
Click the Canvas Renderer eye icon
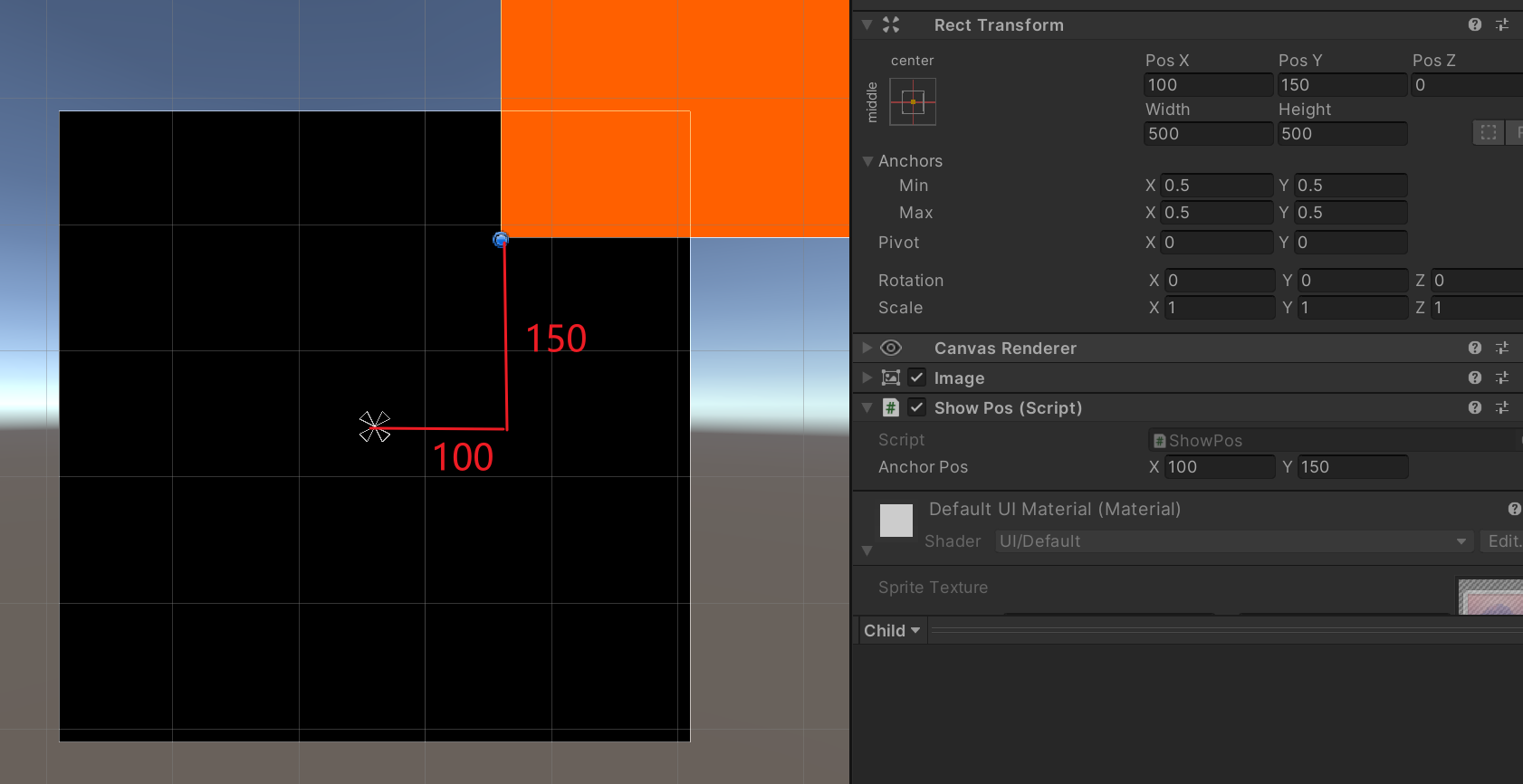tap(891, 348)
